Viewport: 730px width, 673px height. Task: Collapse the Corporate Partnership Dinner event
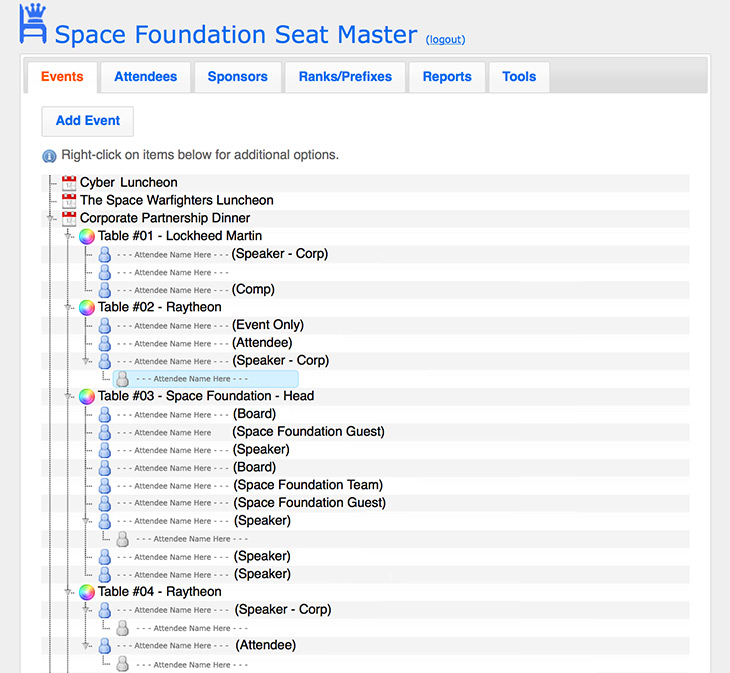(51, 218)
